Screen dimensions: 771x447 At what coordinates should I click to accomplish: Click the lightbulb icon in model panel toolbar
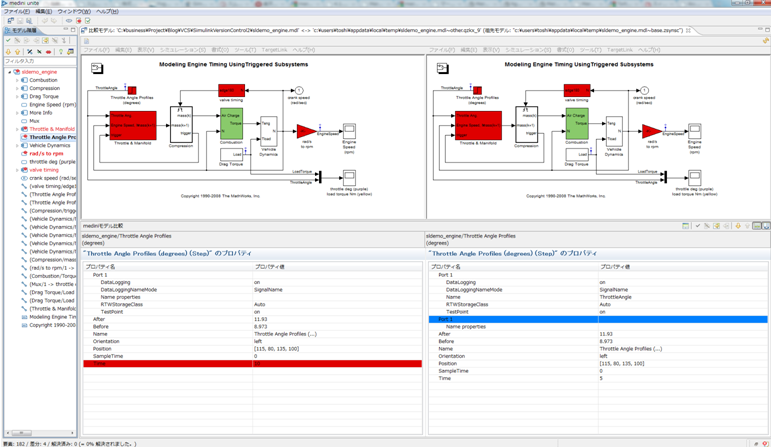tap(60, 51)
